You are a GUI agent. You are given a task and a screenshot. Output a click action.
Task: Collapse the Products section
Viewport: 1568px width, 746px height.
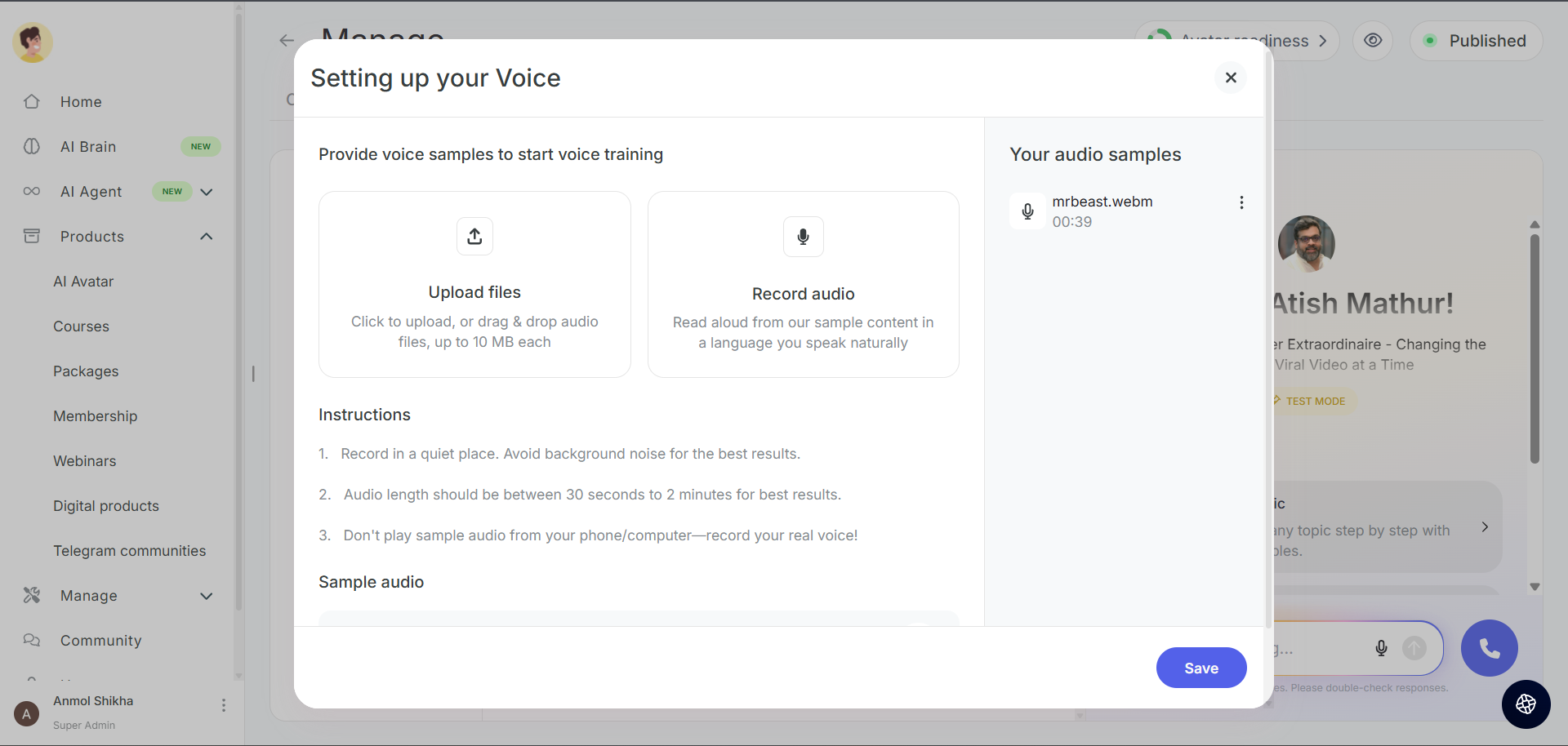pyautogui.click(x=207, y=237)
